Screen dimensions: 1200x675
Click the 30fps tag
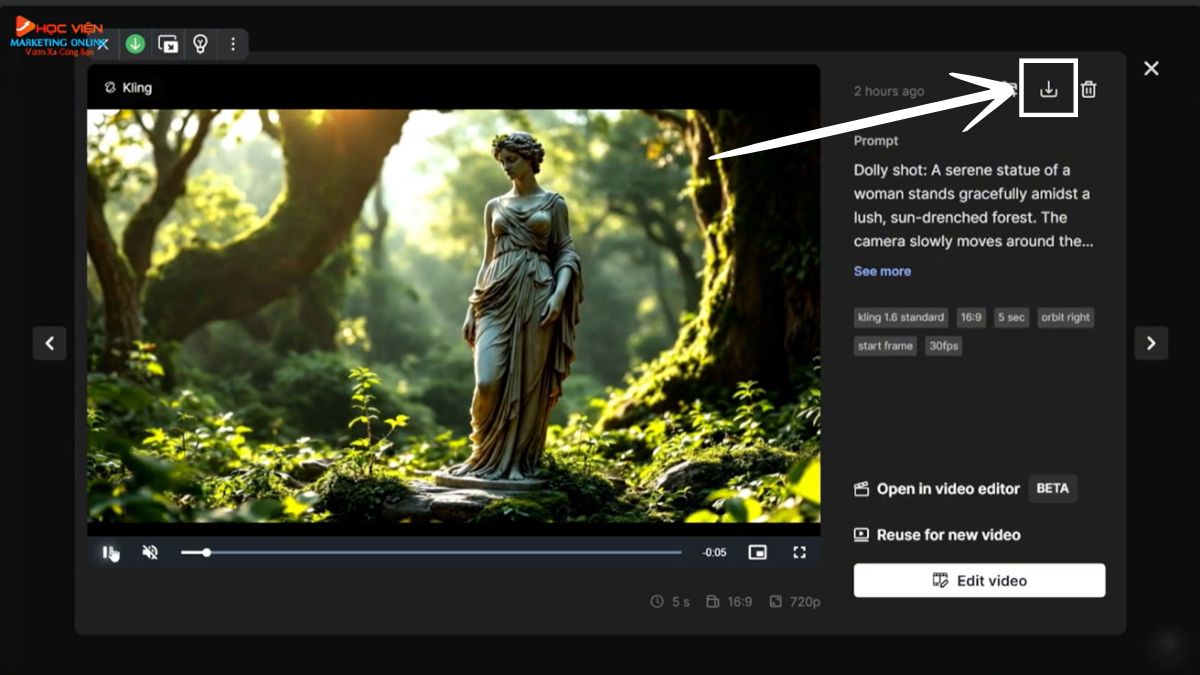pyautogui.click(x=943, y=346)
